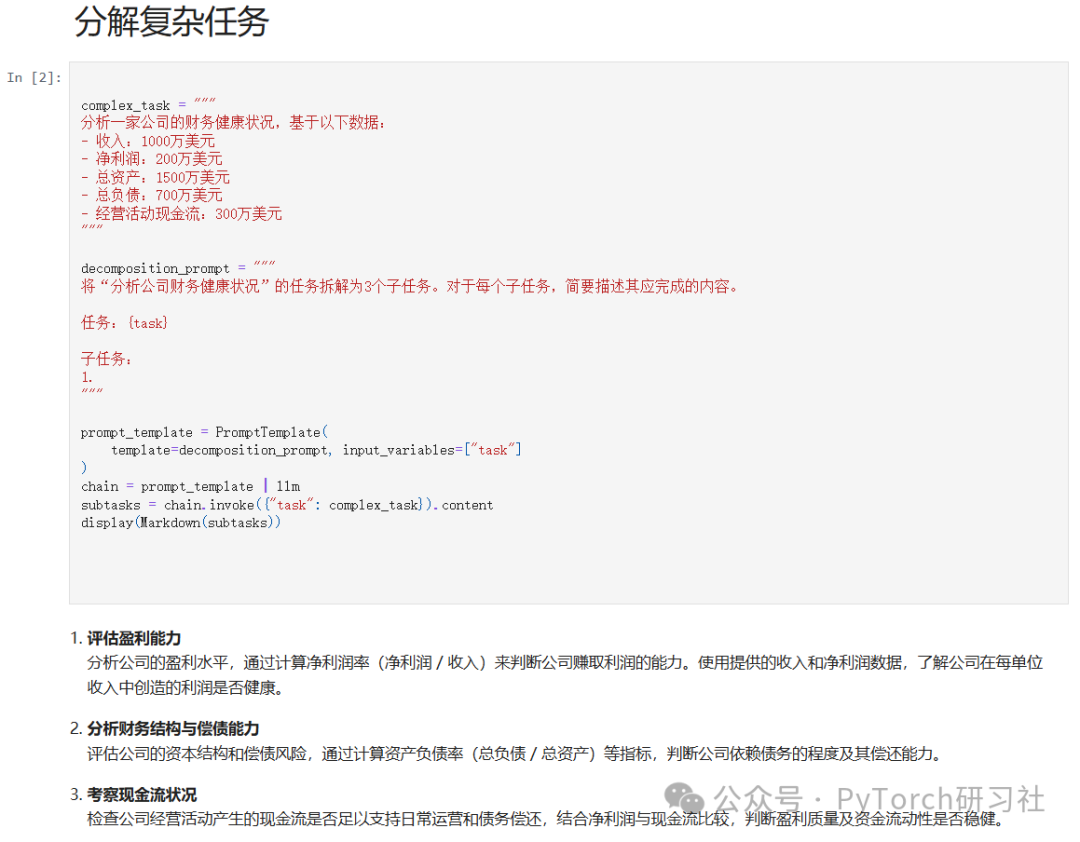Click the line 总资产：1500万美元
Viewport: 1080px width, 842px height.
pos(155,178)
